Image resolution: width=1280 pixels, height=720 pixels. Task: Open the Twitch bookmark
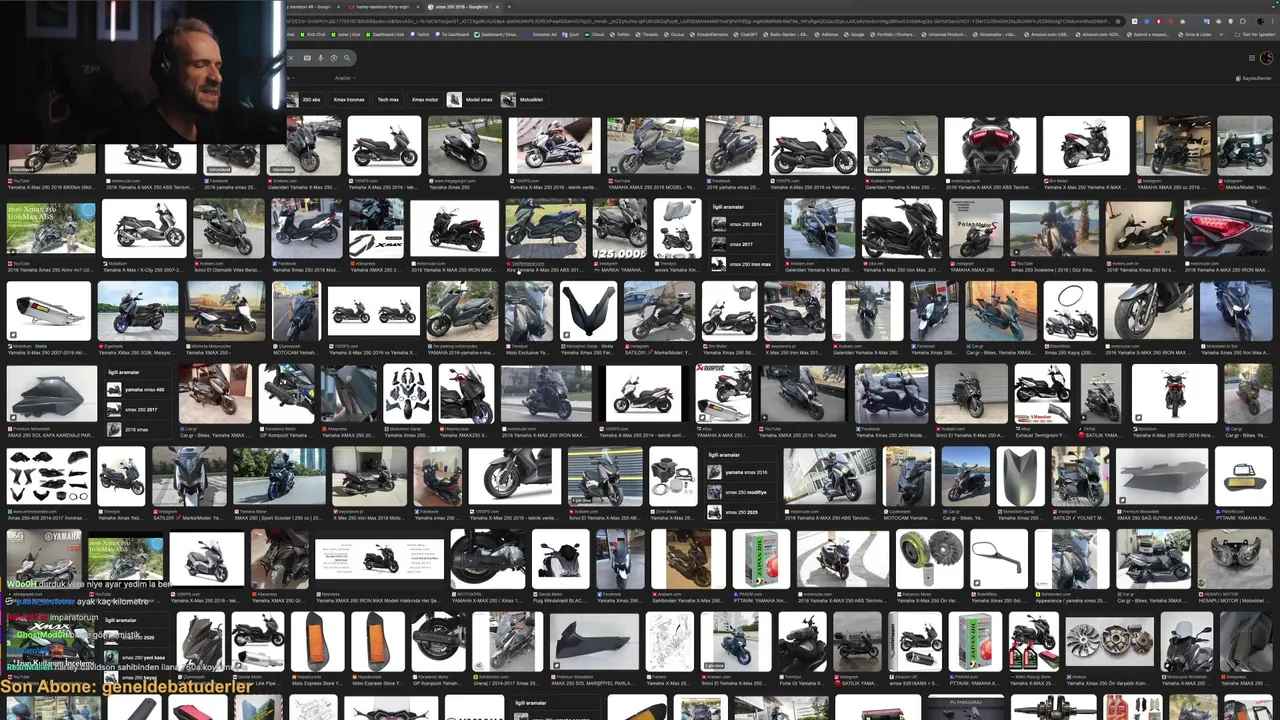coord(422,34)
